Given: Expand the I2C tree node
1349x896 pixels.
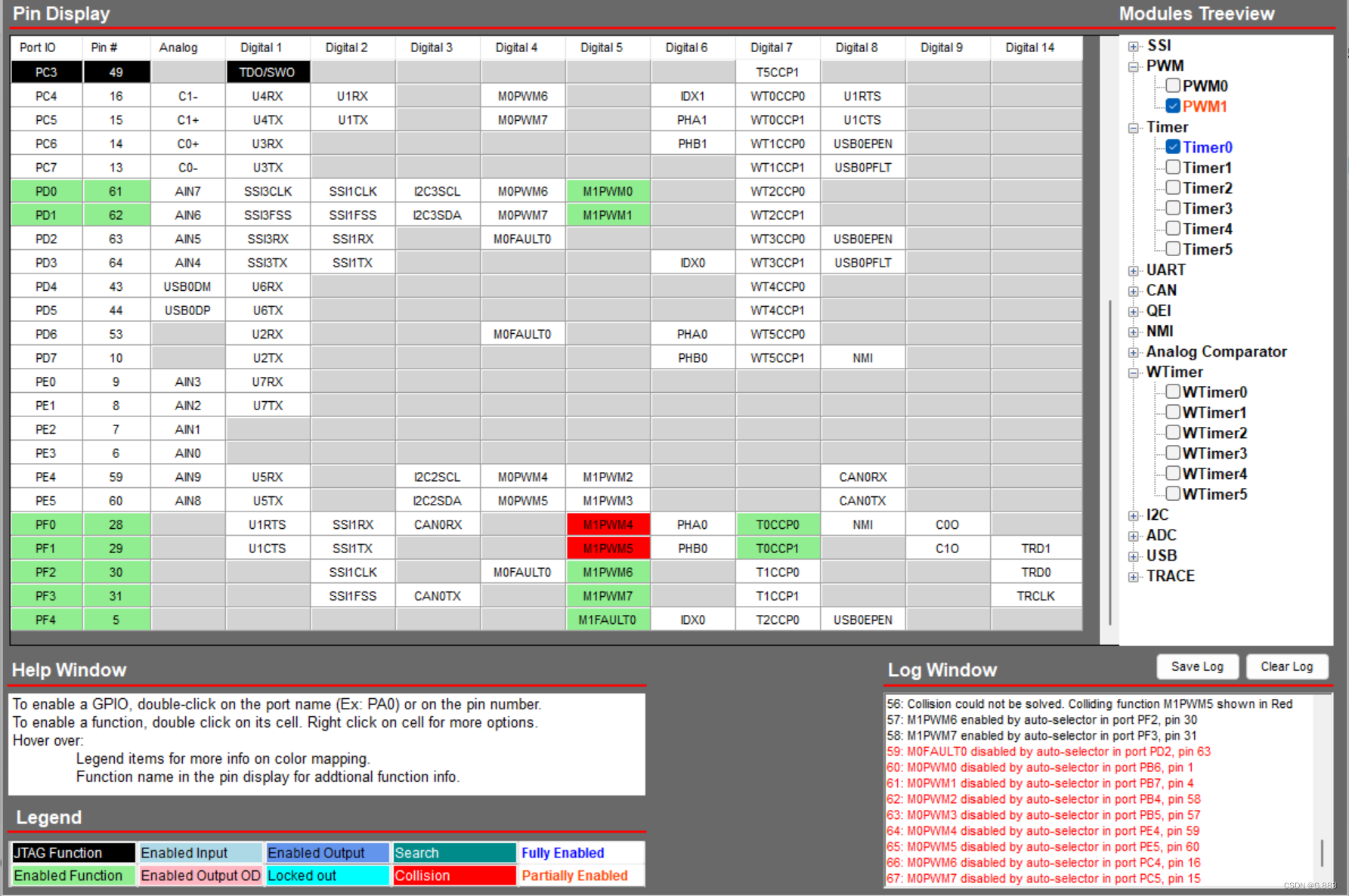Looking at the screenshot, I should click(x=1133, y=515).
